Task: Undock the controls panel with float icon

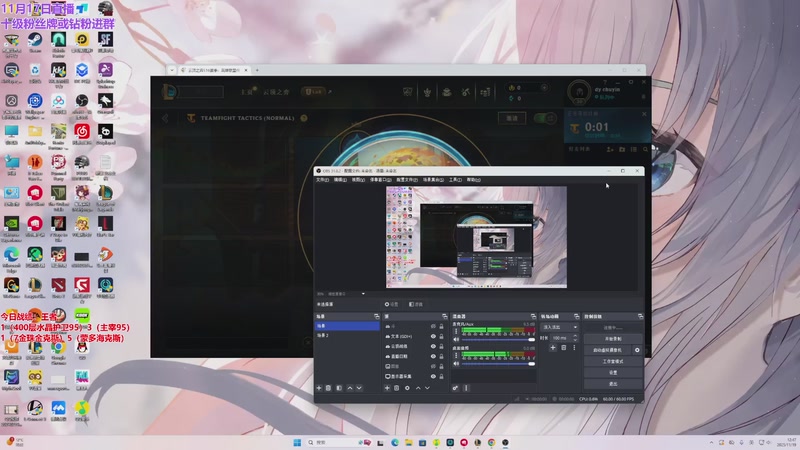Action: click(640, 316)
